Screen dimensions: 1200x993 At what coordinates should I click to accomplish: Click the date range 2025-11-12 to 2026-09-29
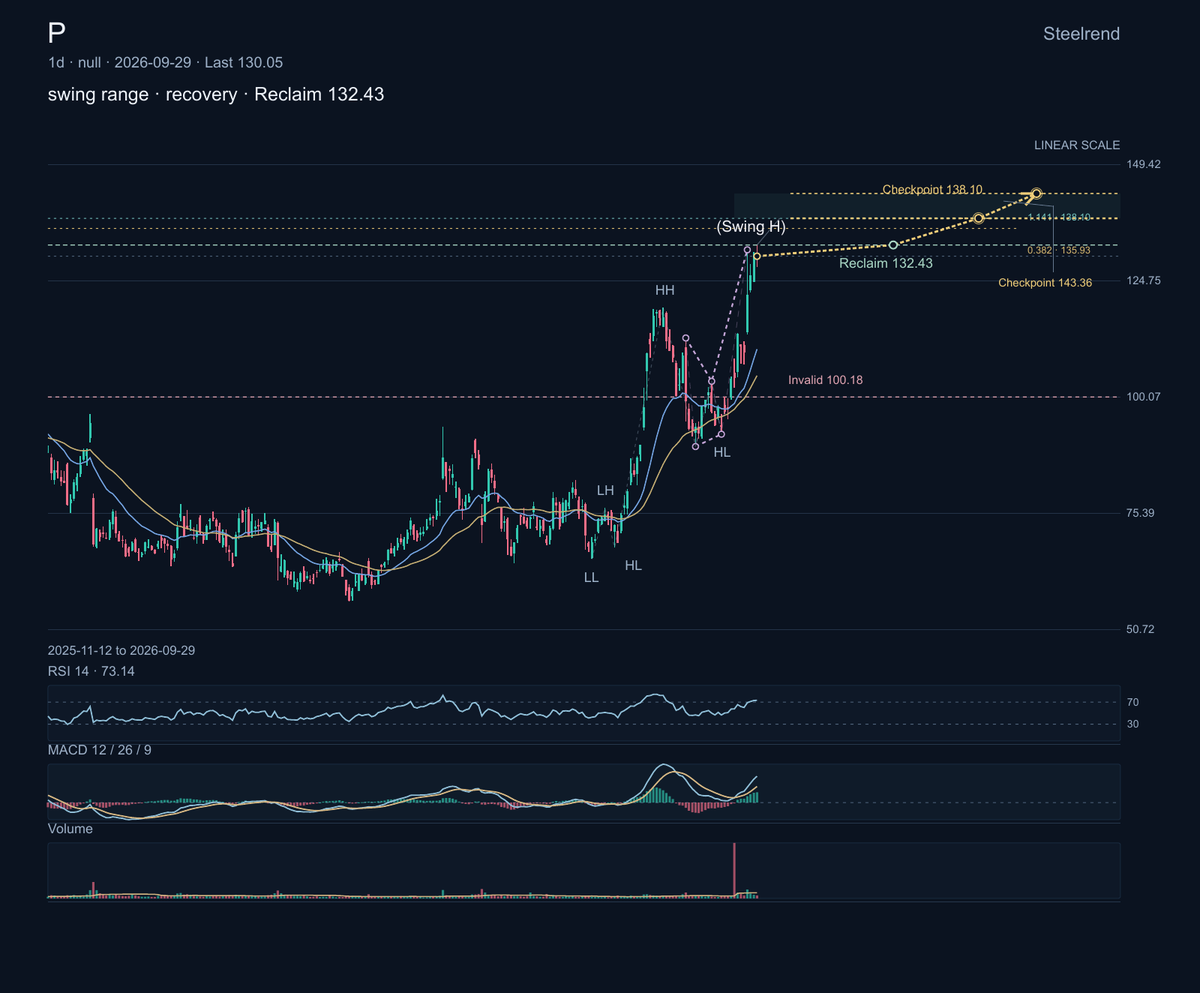click(x=121, y=650)
